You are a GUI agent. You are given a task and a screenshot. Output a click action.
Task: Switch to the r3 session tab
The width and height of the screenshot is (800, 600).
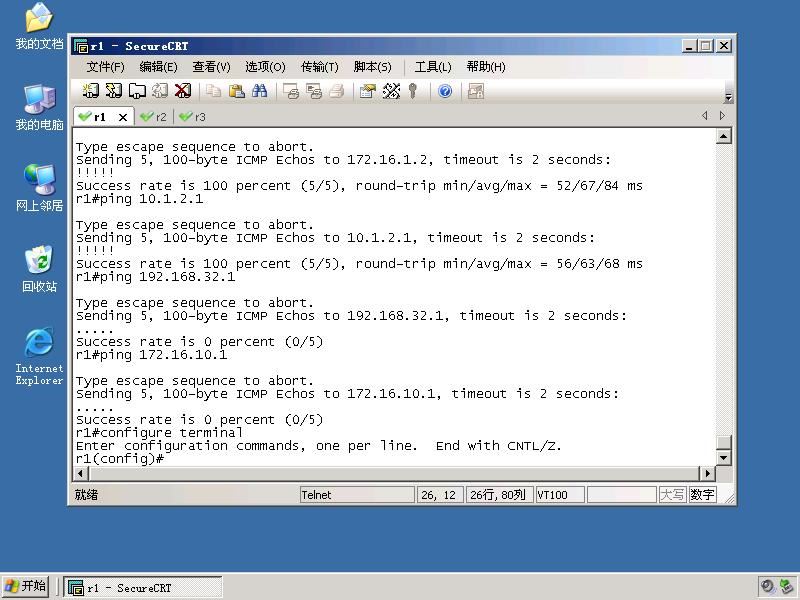193,117
